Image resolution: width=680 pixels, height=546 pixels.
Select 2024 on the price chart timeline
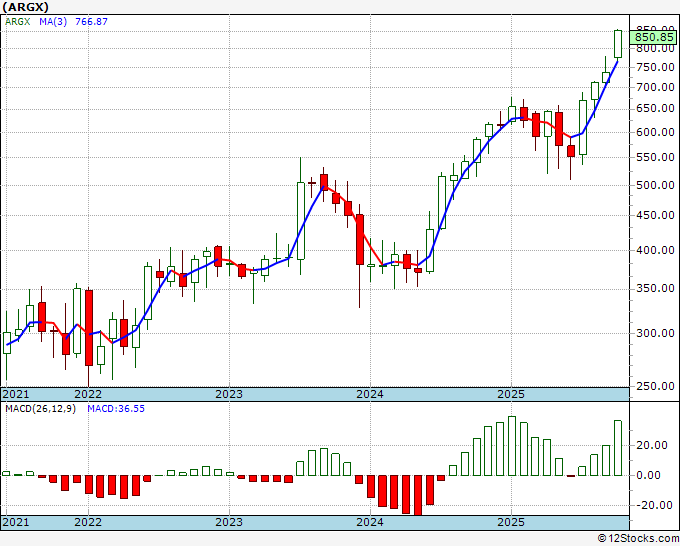[x=370, y=394]
